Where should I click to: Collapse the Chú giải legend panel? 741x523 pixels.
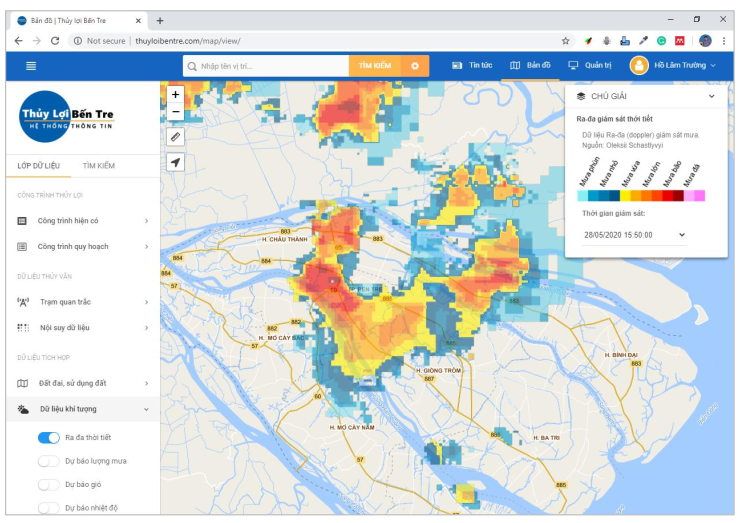711,96
